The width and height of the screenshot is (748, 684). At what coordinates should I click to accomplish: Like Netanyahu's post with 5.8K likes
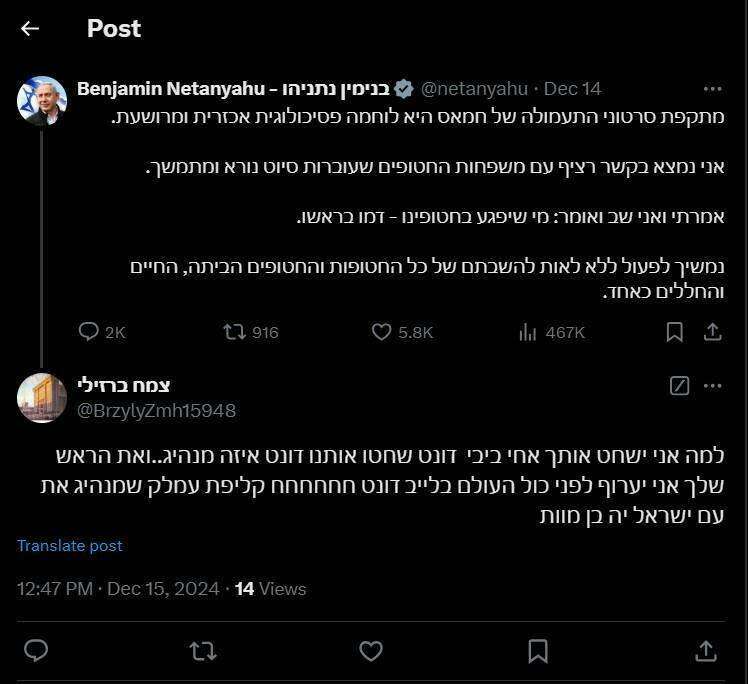(x=381, y=332)
